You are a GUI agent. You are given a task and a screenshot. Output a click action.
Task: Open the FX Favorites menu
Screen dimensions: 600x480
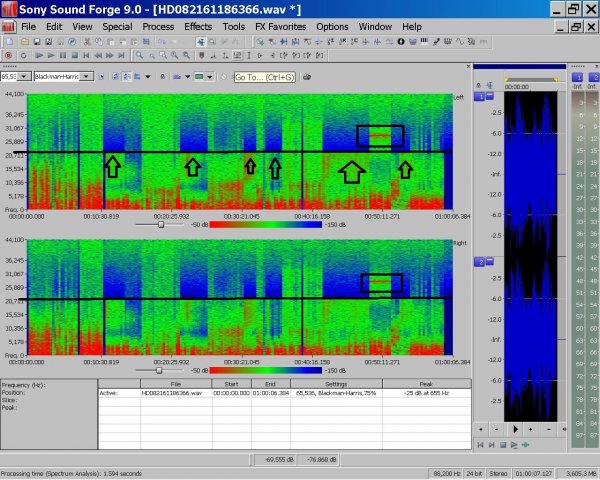tap(280, 26)
